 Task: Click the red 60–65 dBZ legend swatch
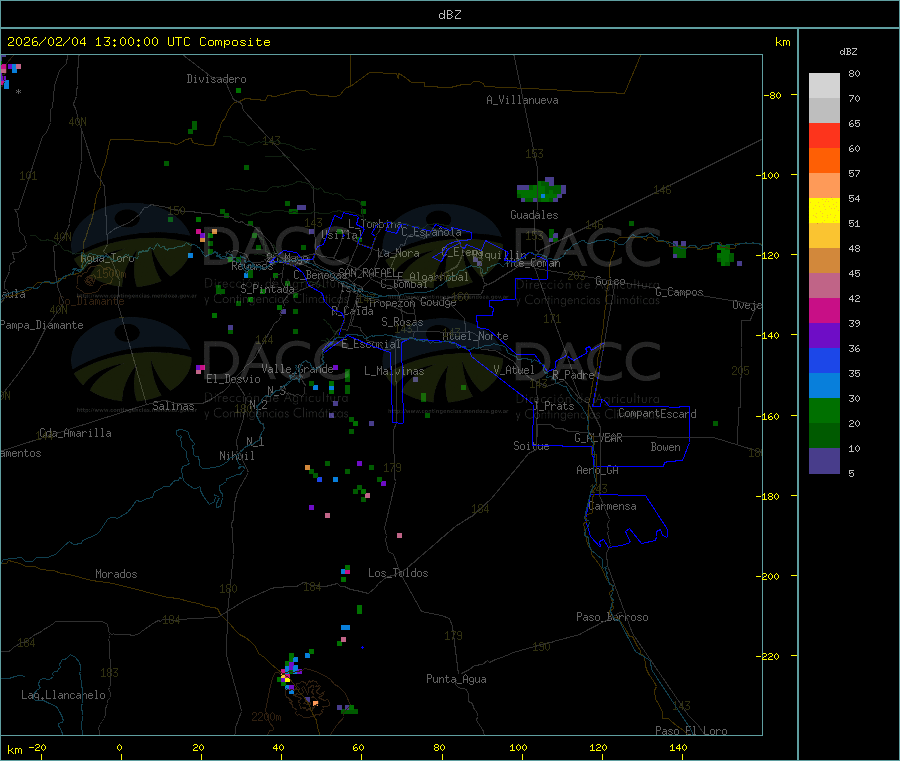tap(824, 135)
